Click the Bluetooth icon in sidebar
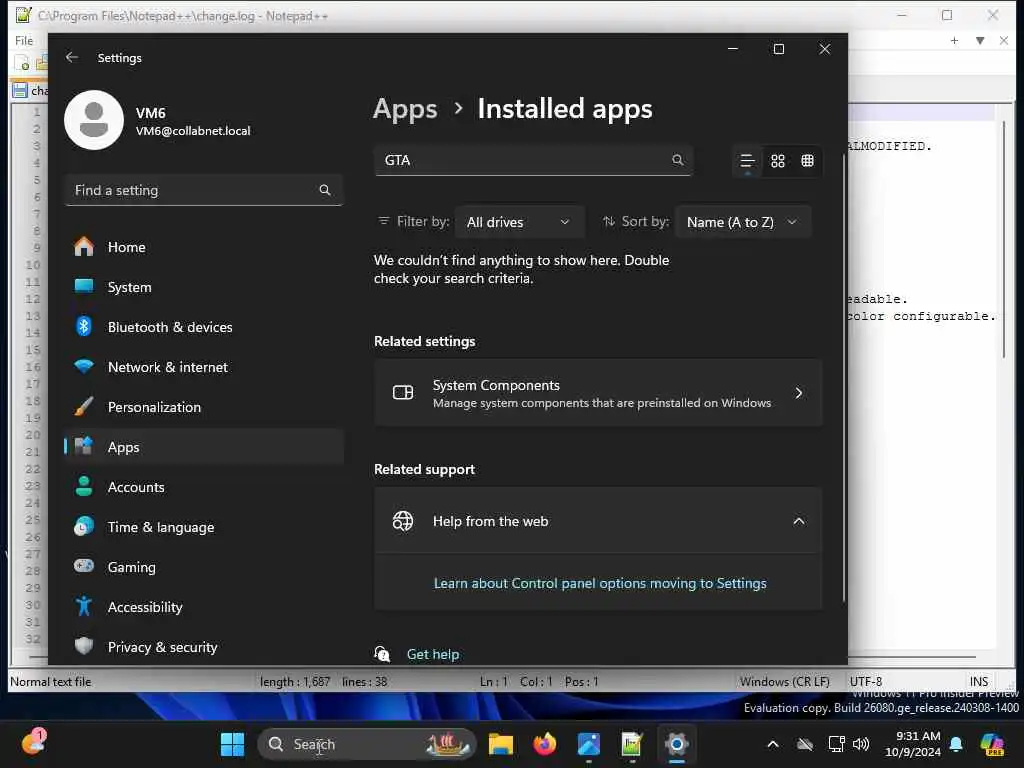The width and height of the screenshot is (1024, 768). click(x=84, y=327)
